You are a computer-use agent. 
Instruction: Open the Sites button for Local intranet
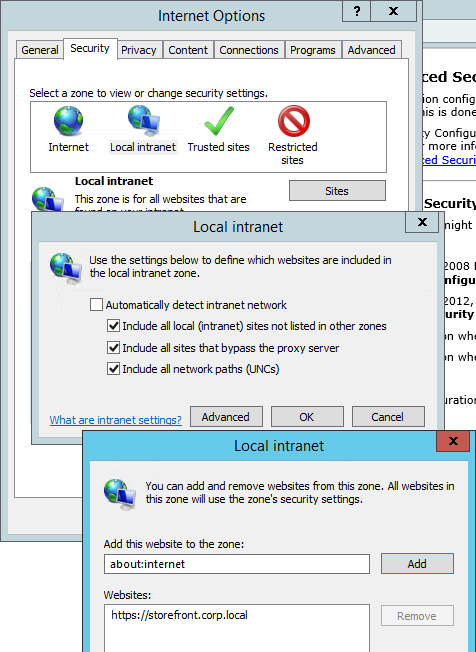pyautogui.click(x=337, y=191)
